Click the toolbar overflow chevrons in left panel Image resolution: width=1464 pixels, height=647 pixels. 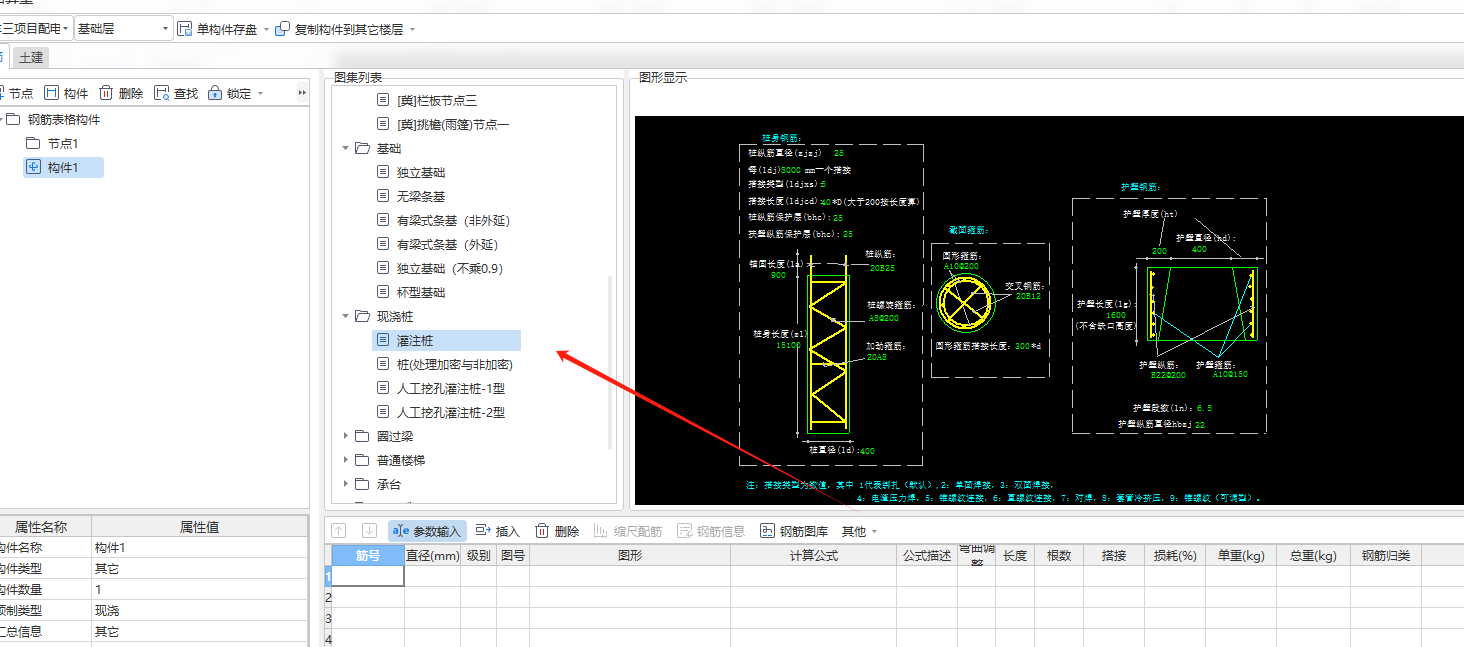(302, 93)
